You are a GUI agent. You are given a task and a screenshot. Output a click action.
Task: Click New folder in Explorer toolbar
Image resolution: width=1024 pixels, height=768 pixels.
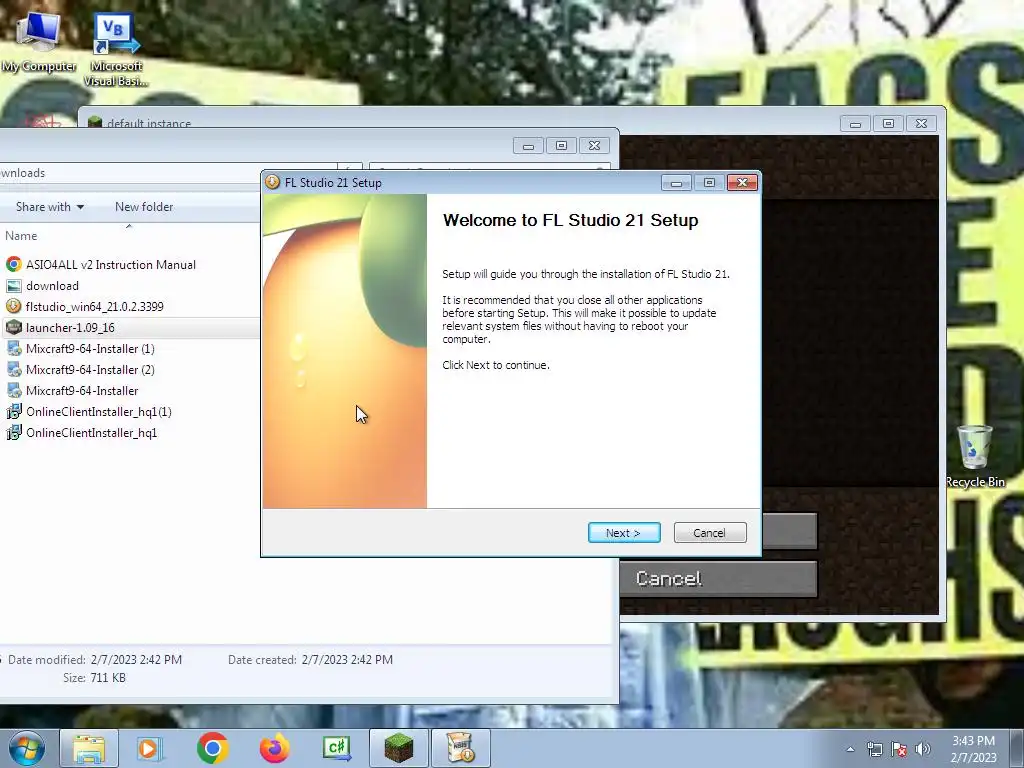(144, 207)
